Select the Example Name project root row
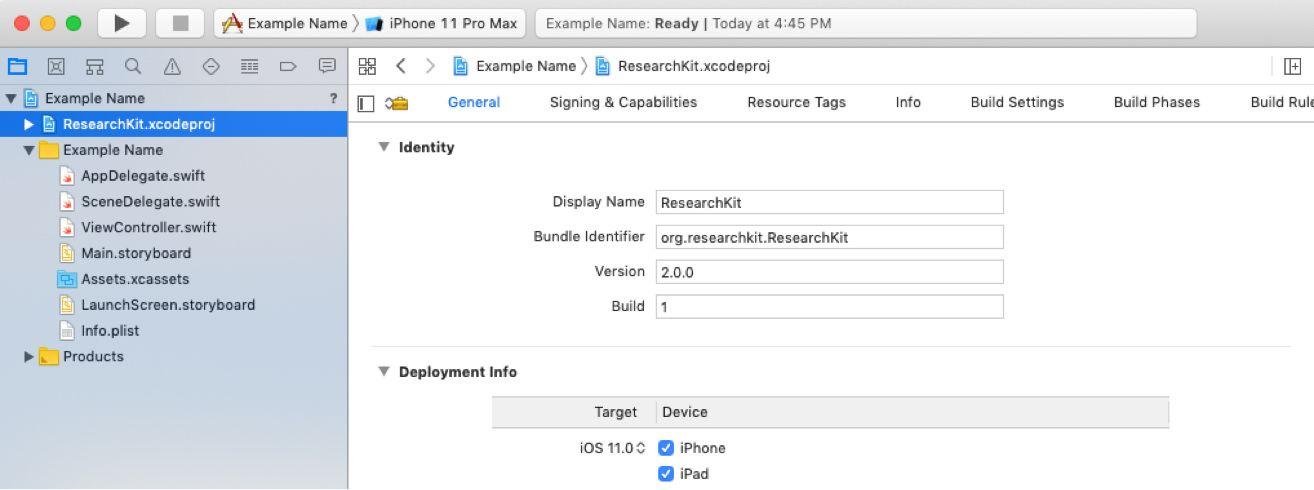The height and width of the screenshot is (490, 1314). coord(174,98)
